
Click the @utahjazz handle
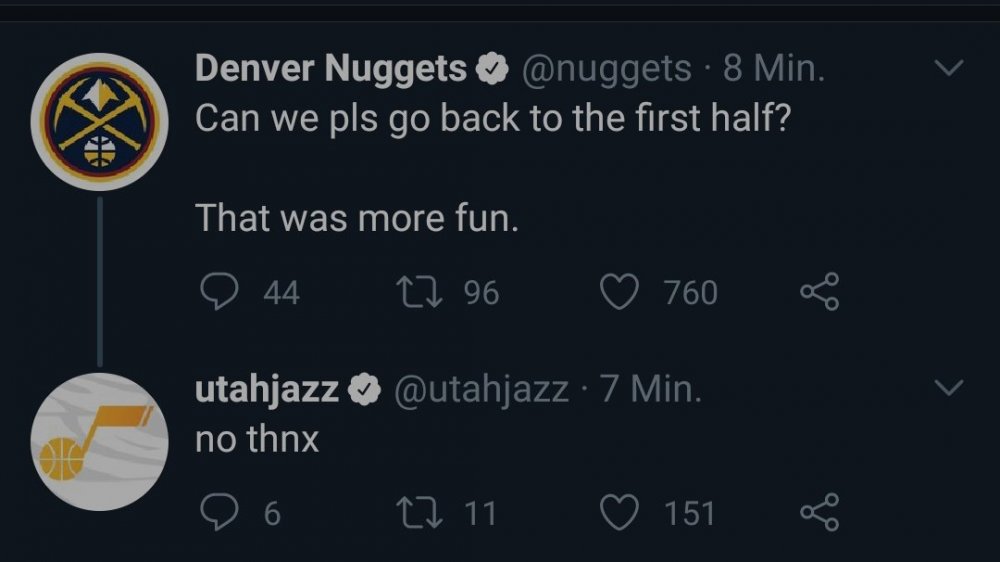click(482, 388)
